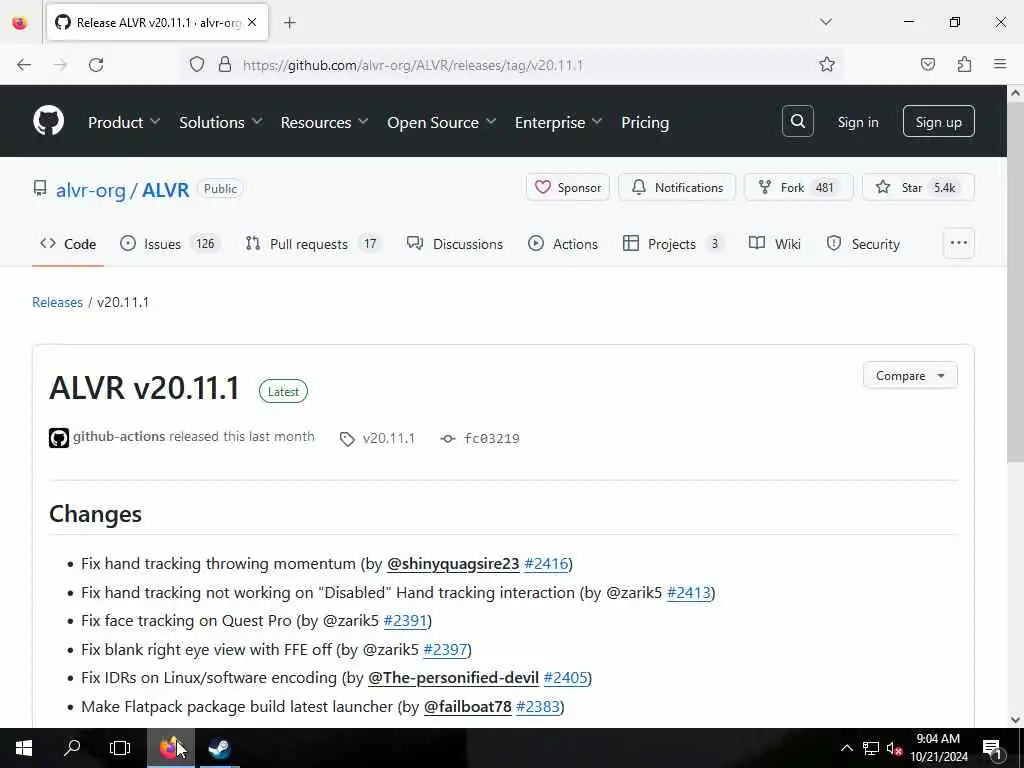Open the additional repository tabs ellipsis menu

tap(959, 243)
